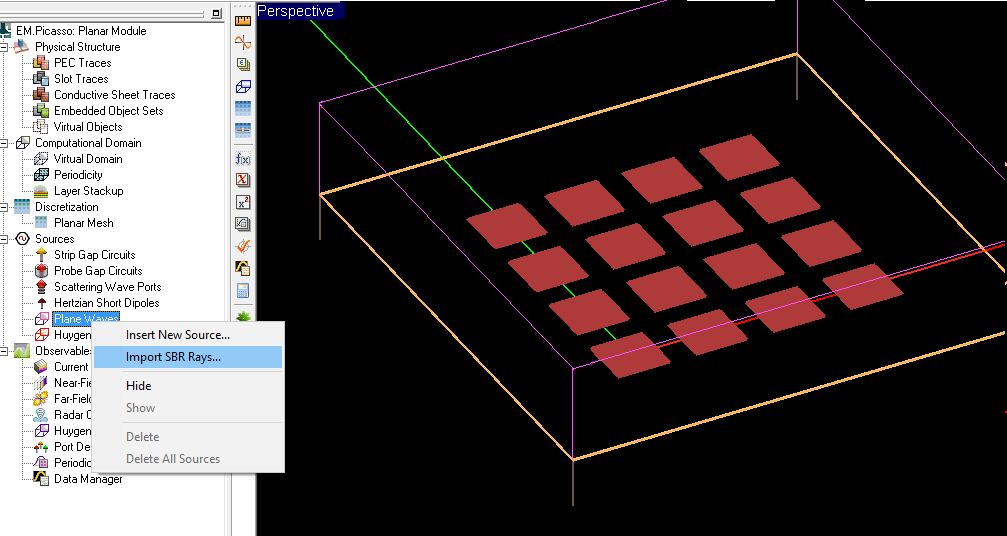Collapse the Sources tree node
This screenshot has width=1007, height=536.
(6, 239)
